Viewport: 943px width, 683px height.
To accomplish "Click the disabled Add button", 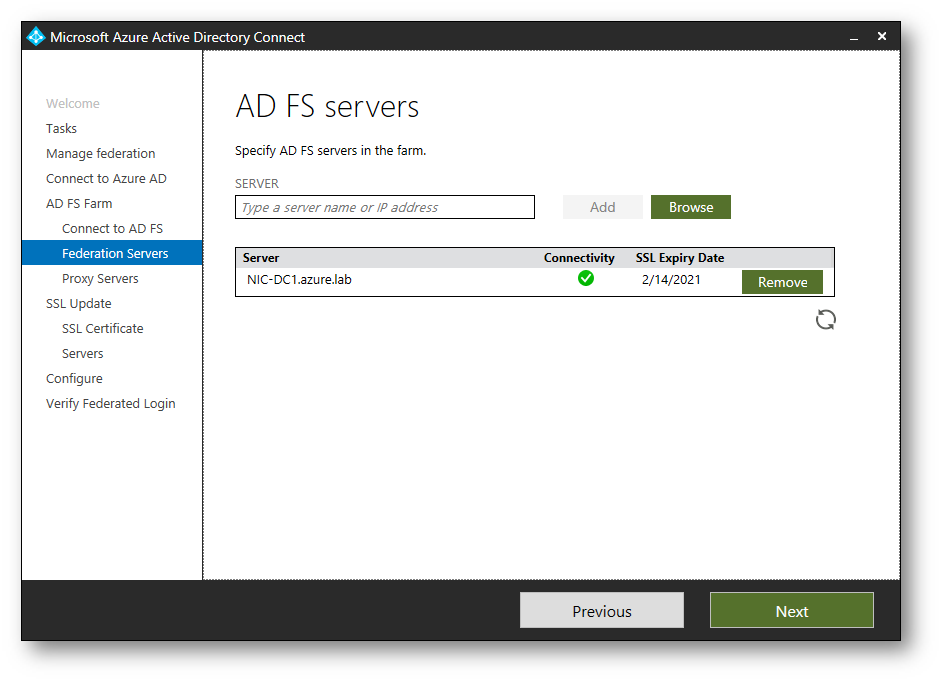I will (x=602, y=207).
